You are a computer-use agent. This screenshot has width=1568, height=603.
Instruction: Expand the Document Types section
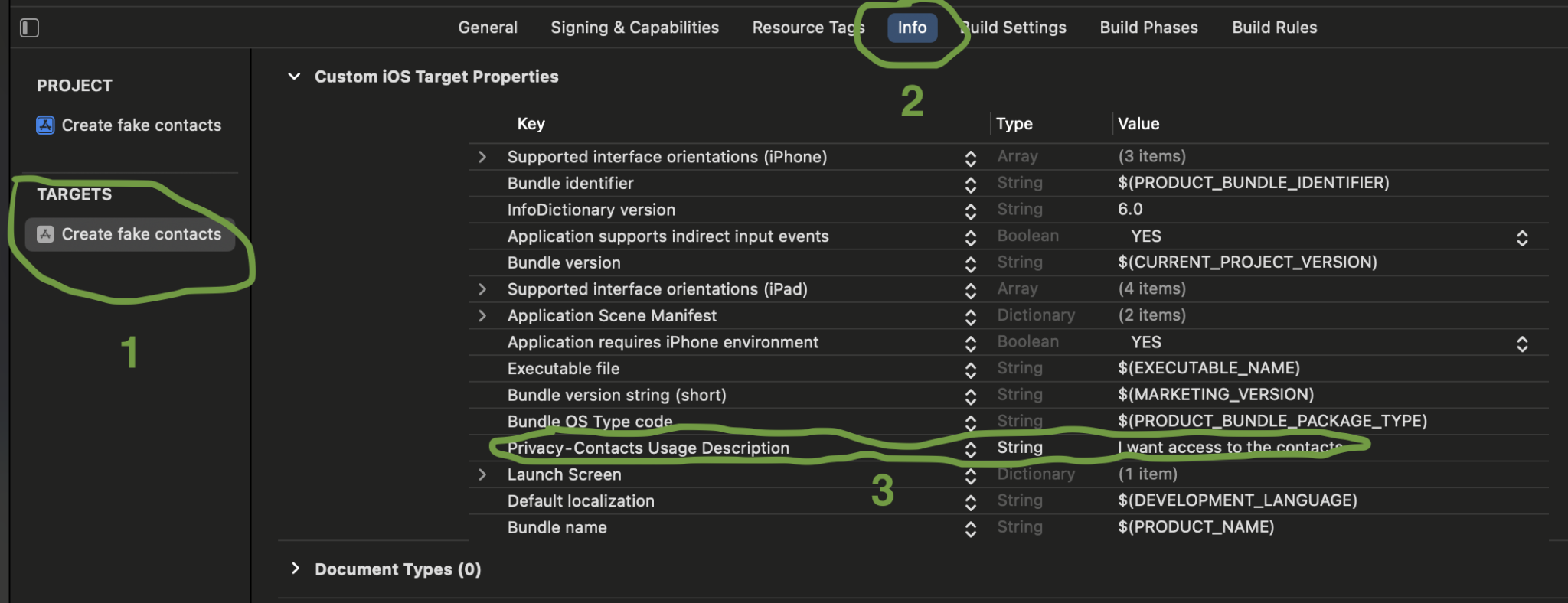296,569
